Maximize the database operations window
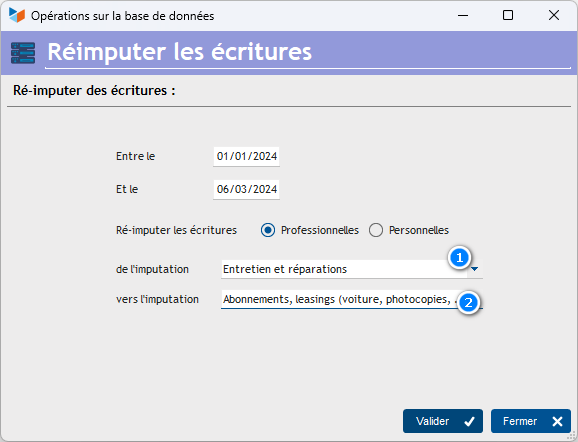This screenshot has width=578, height=442. click(508, 15)
